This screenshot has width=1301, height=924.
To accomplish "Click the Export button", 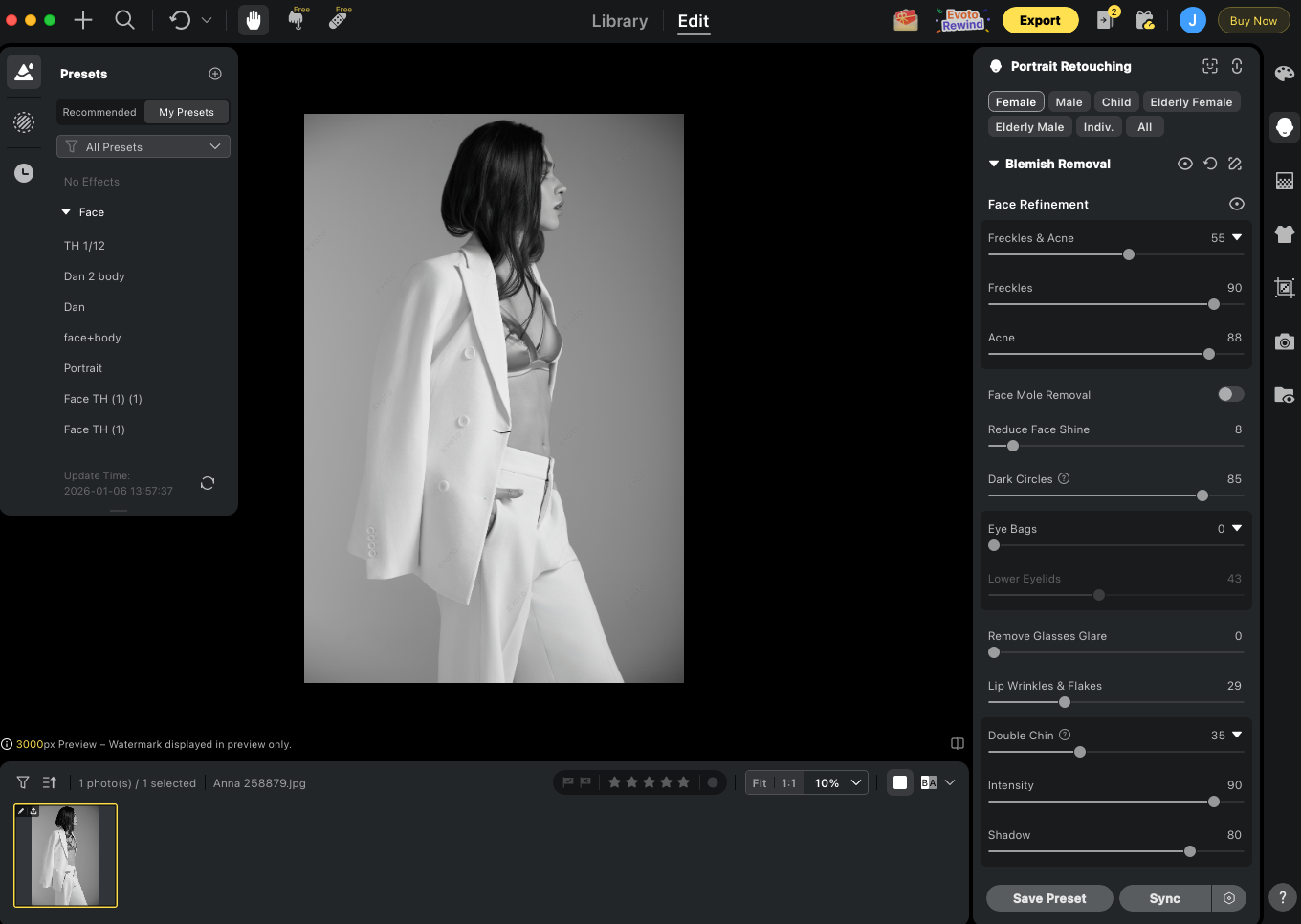I will click(1040, 19).
